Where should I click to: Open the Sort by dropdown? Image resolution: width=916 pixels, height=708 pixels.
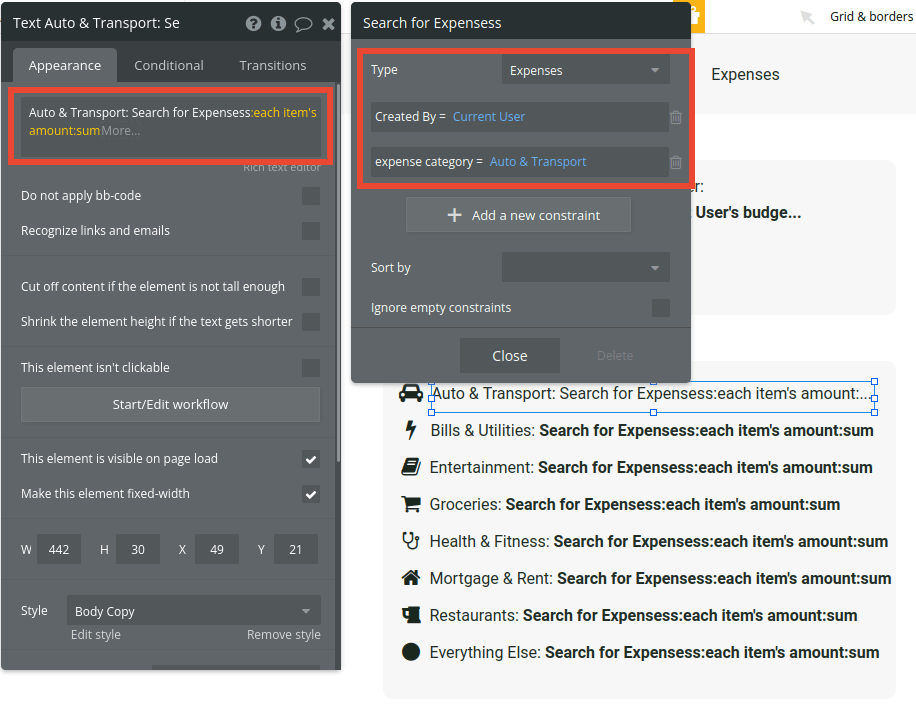coord(585,268)
